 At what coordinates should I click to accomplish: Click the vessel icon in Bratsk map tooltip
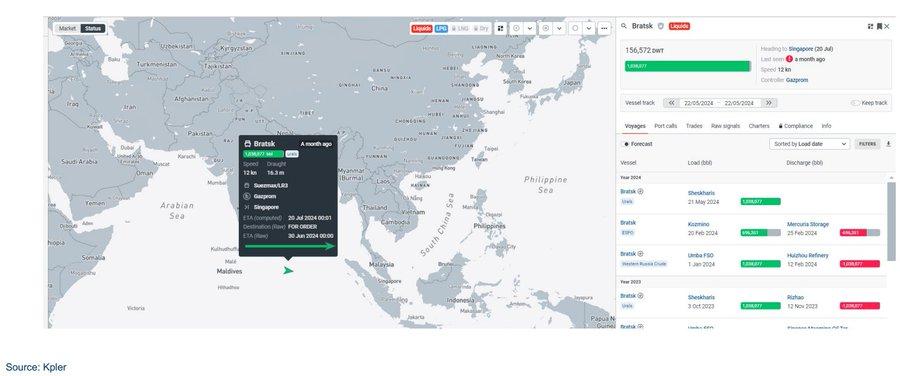click(x=247, y=144)
